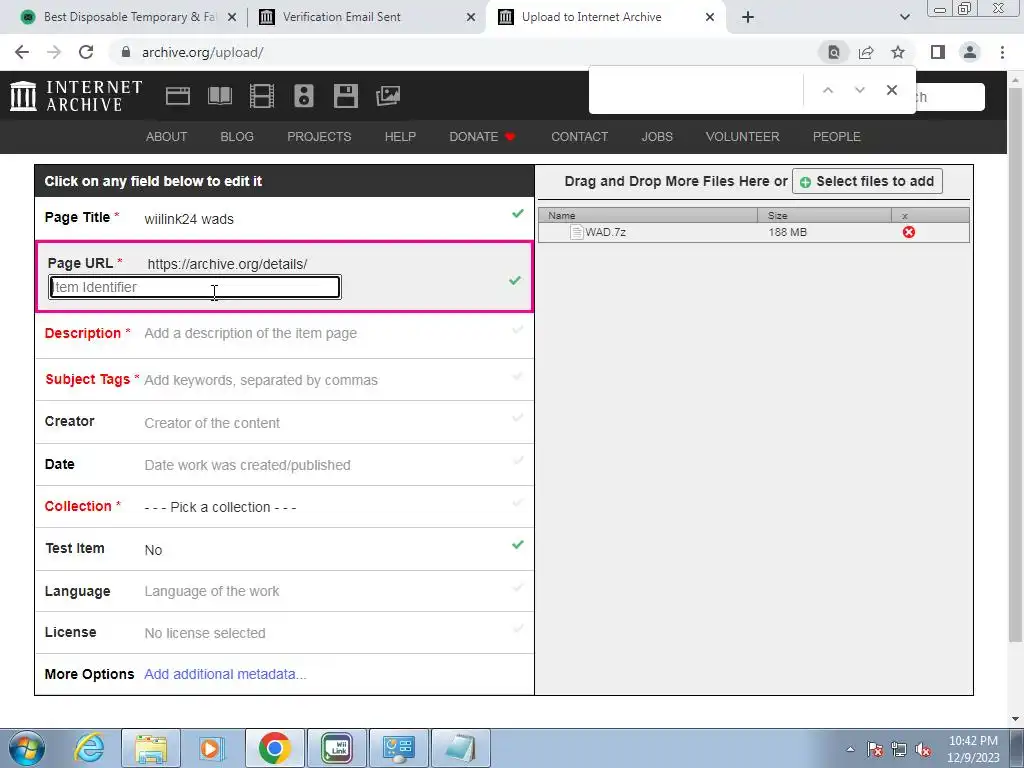This screenshot has height=768, width=1024.
Task: Open the Software floppy disk icon
Action: [345, 96]
